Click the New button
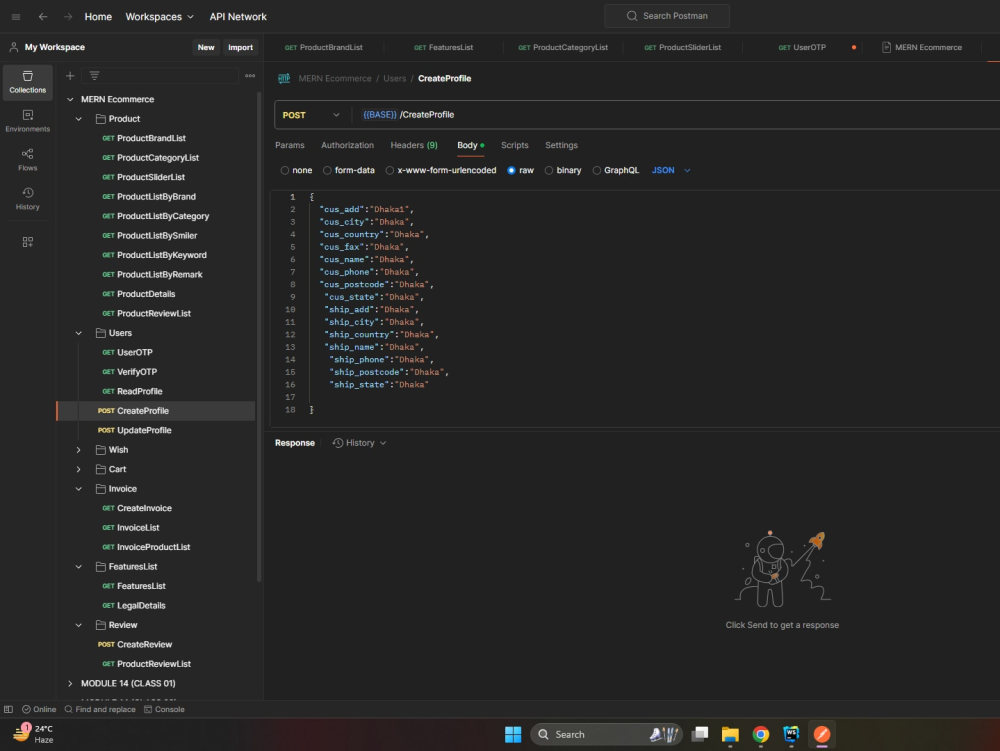 [206, 47]
